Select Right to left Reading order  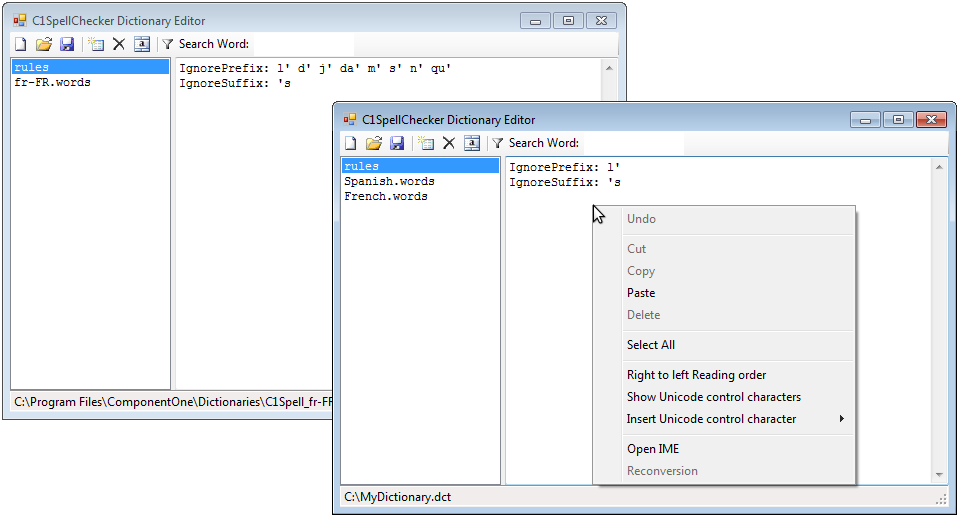pyautogui.click(x=696, y=375)
